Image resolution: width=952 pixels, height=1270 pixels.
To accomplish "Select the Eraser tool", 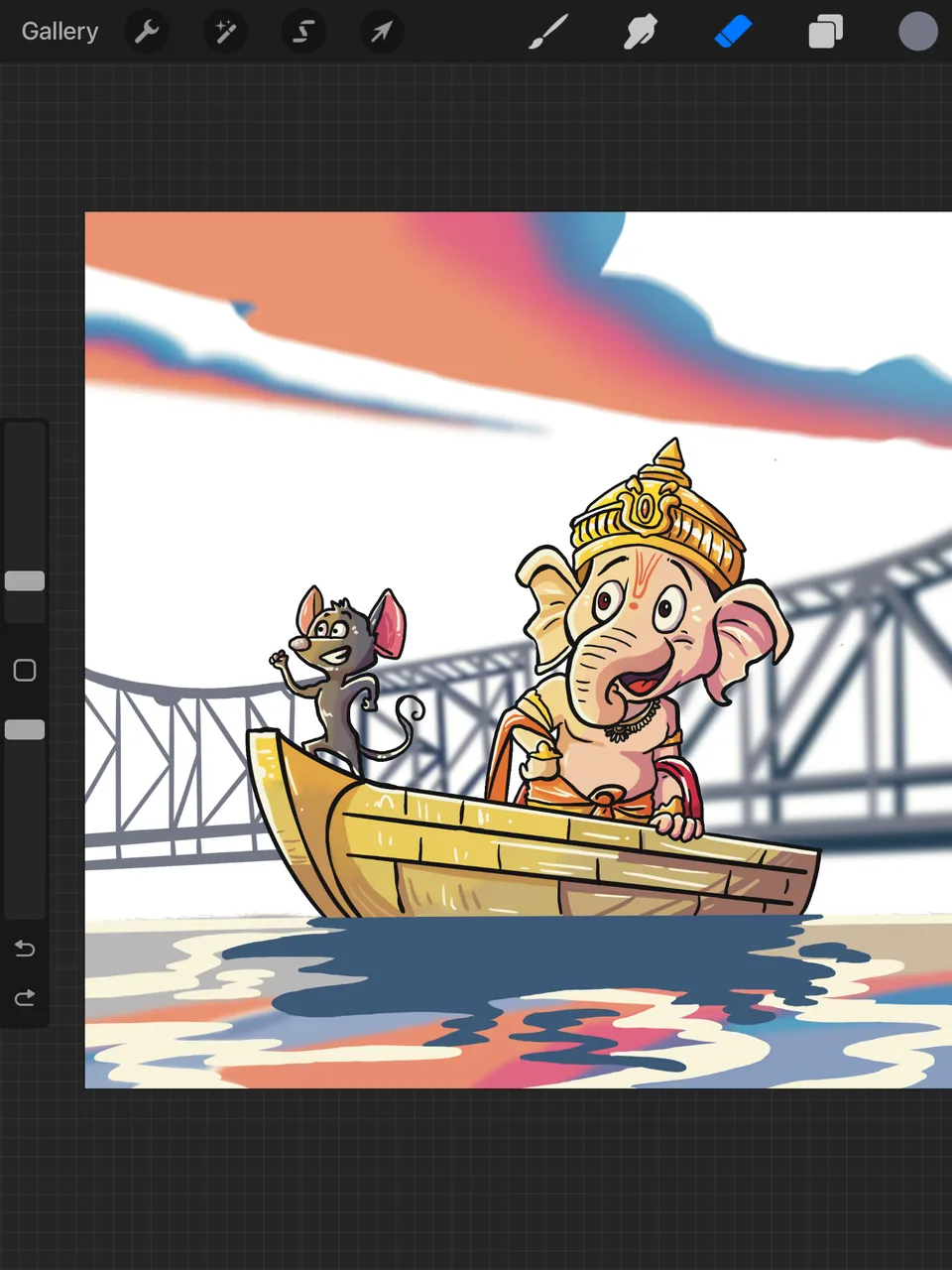I will [733, 32].
